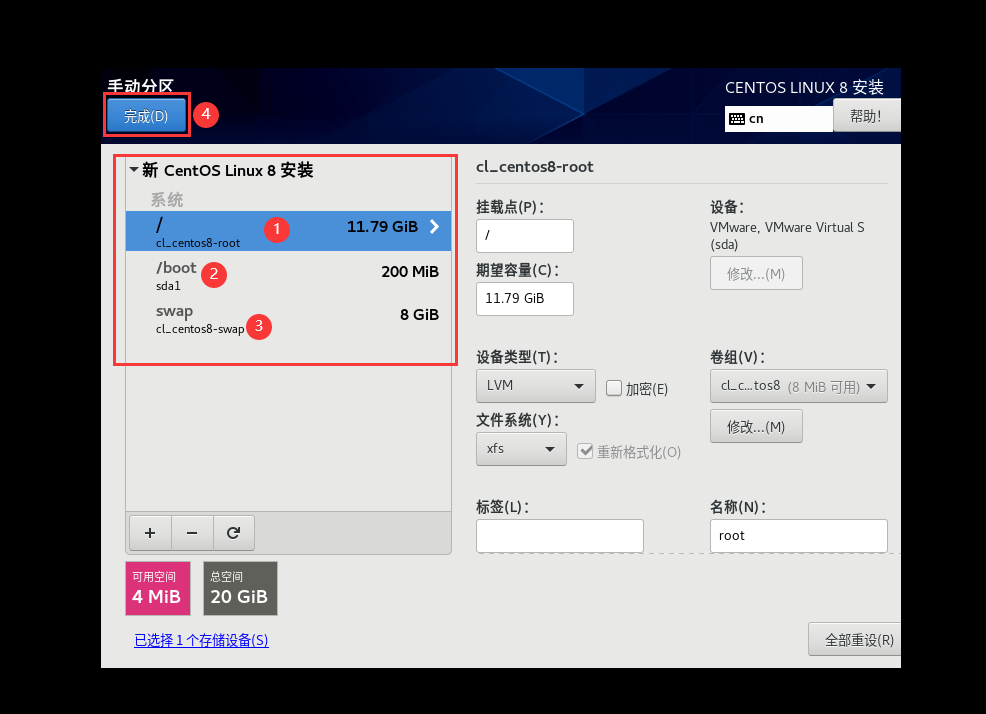Click the chevron arrow on the root partition row
This screenshot has height=714, width=986.
tap(435, 226)
